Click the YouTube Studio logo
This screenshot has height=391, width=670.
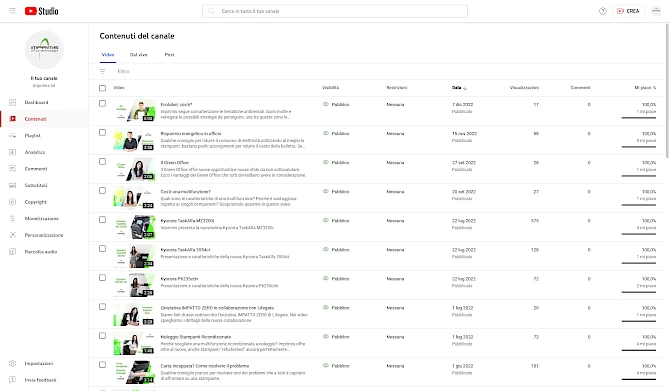[x=41, y=11]
